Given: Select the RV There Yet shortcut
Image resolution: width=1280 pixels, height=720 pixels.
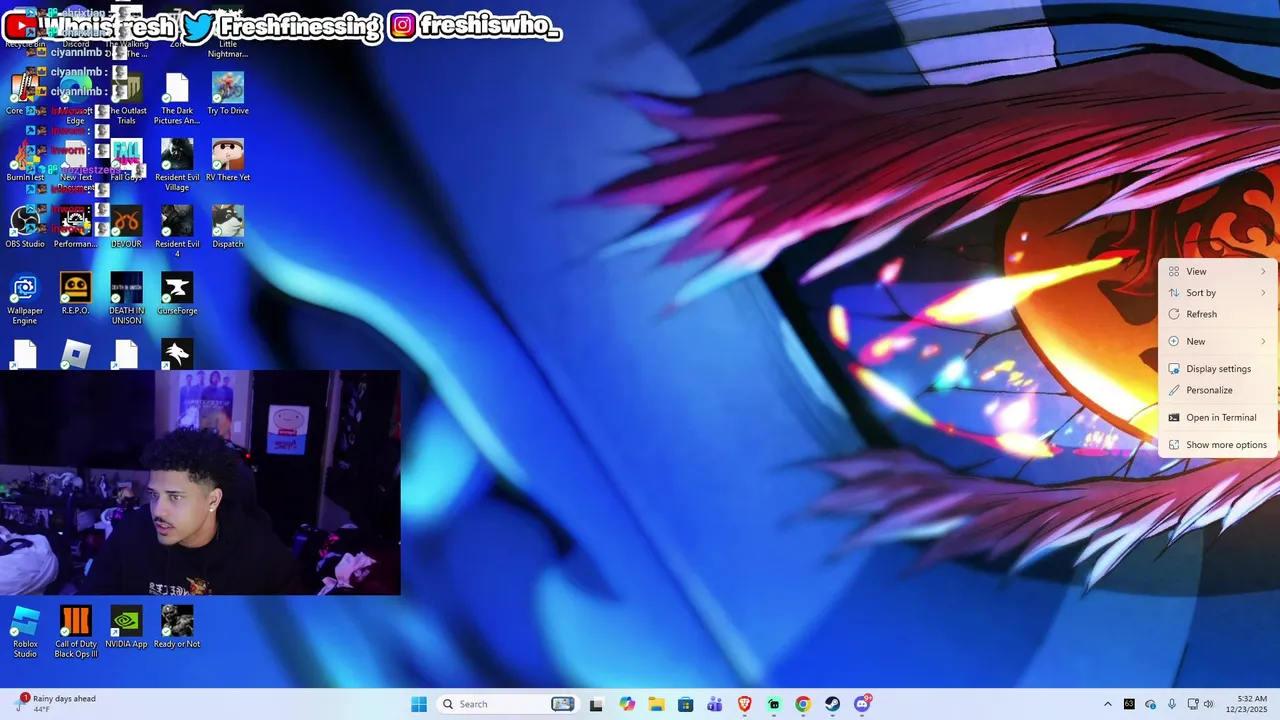Looking at the screenshot, I should tap(228, 161).
